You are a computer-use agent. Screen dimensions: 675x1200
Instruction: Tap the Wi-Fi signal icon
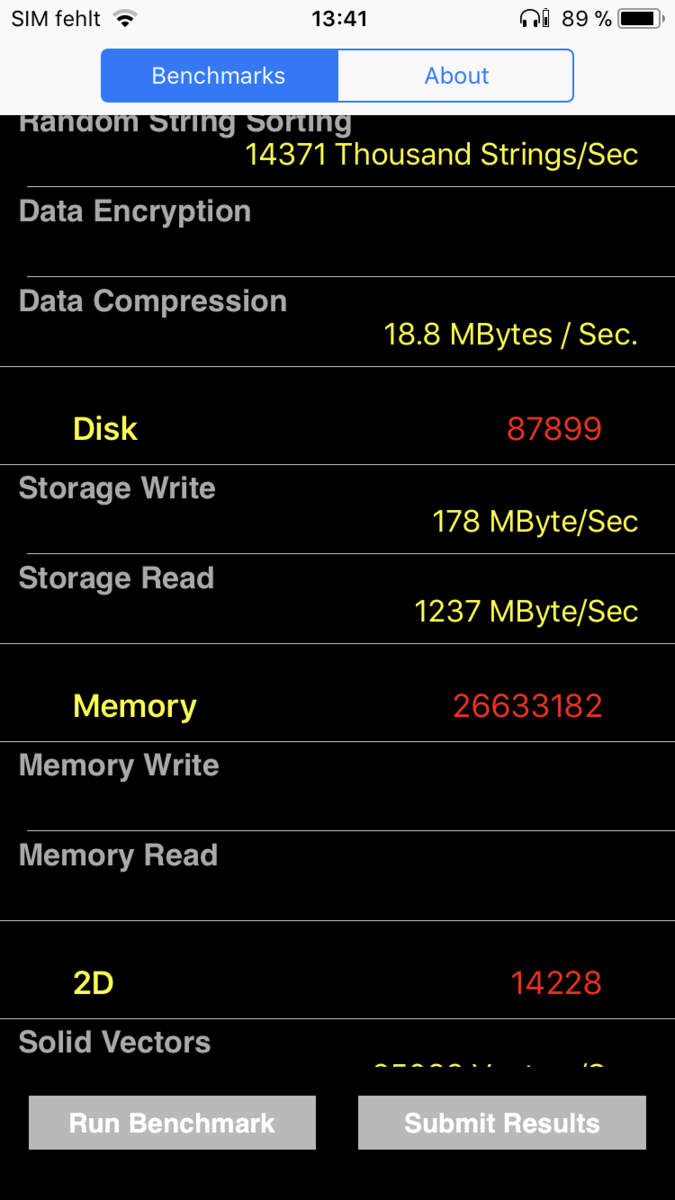[125, 19]
